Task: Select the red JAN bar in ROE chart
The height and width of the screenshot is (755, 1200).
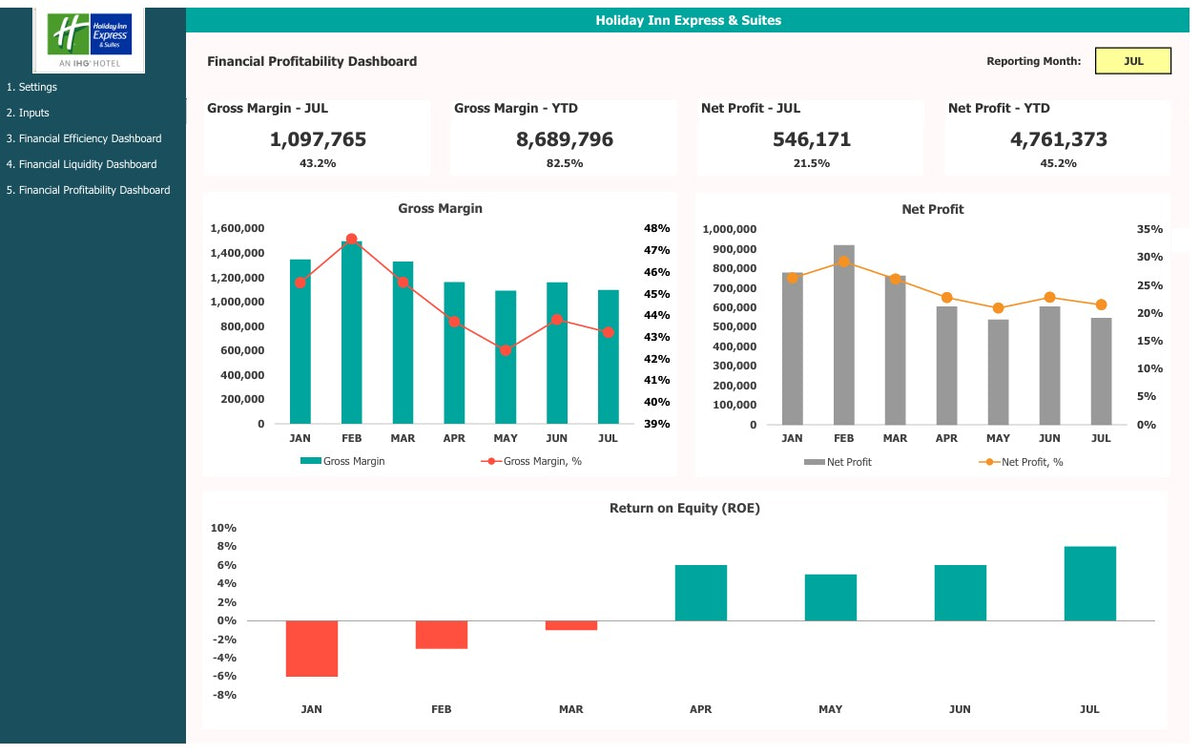Action: pyautogui.click(x=311, y=649)
